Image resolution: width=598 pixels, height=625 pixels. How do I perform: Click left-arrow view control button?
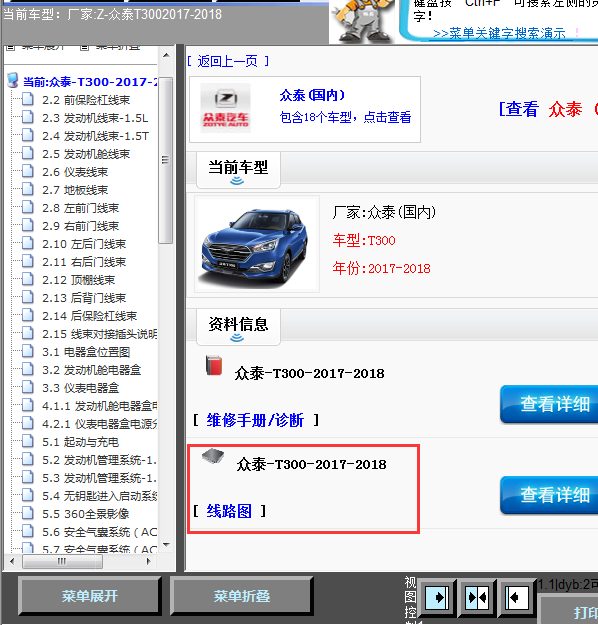click(517, 597)
